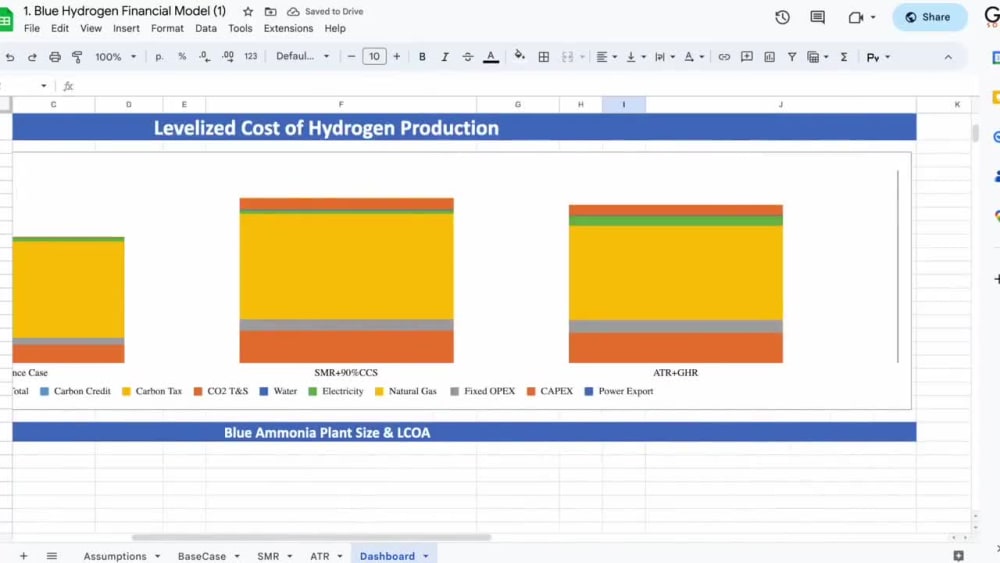Image resolution: width=1000 pixels, height=563 pixels.
Task: Toggle italic formatting
Action: (x=445, y=57)
